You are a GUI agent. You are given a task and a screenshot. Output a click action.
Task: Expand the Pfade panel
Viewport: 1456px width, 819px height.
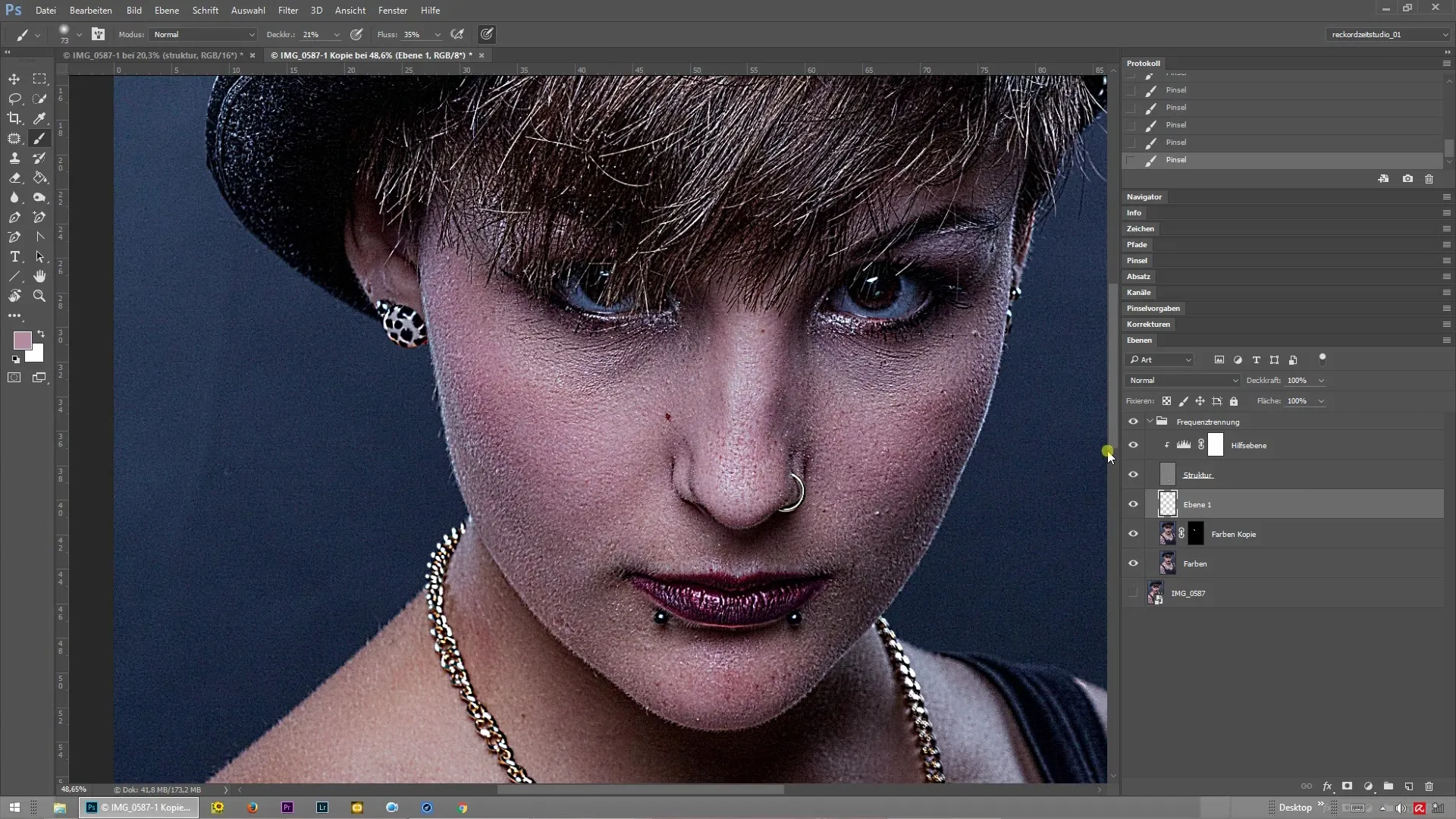(x=1136, y=245)
